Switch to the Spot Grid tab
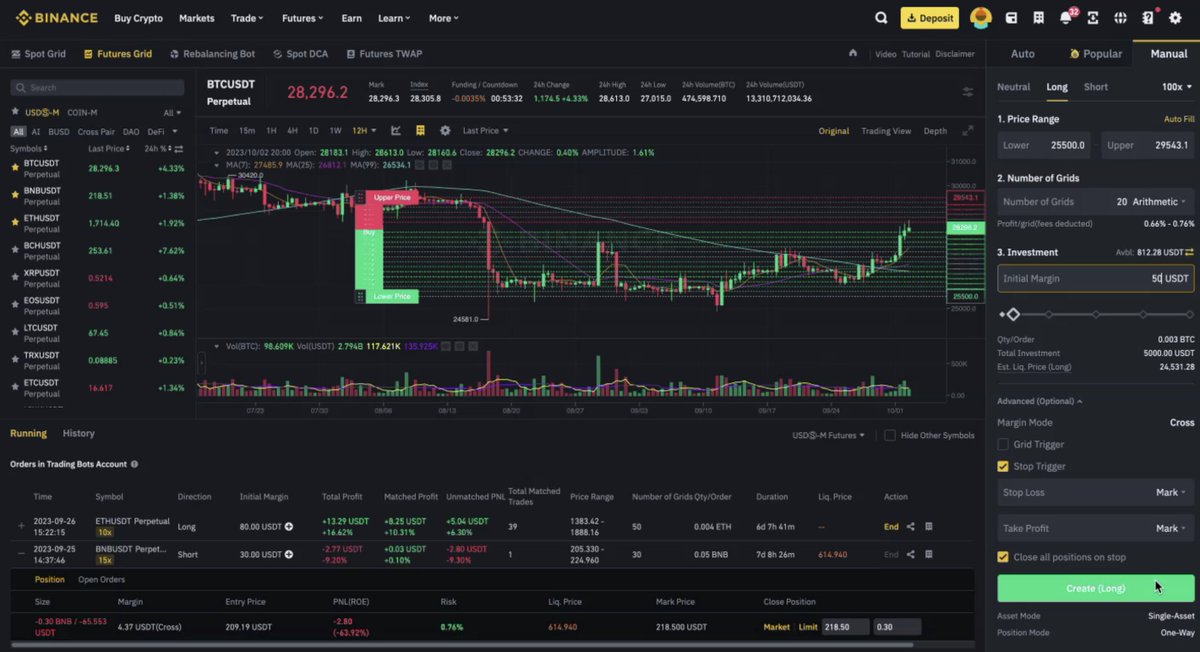Viewport: 1200px width, 652px height. [37, 54]
